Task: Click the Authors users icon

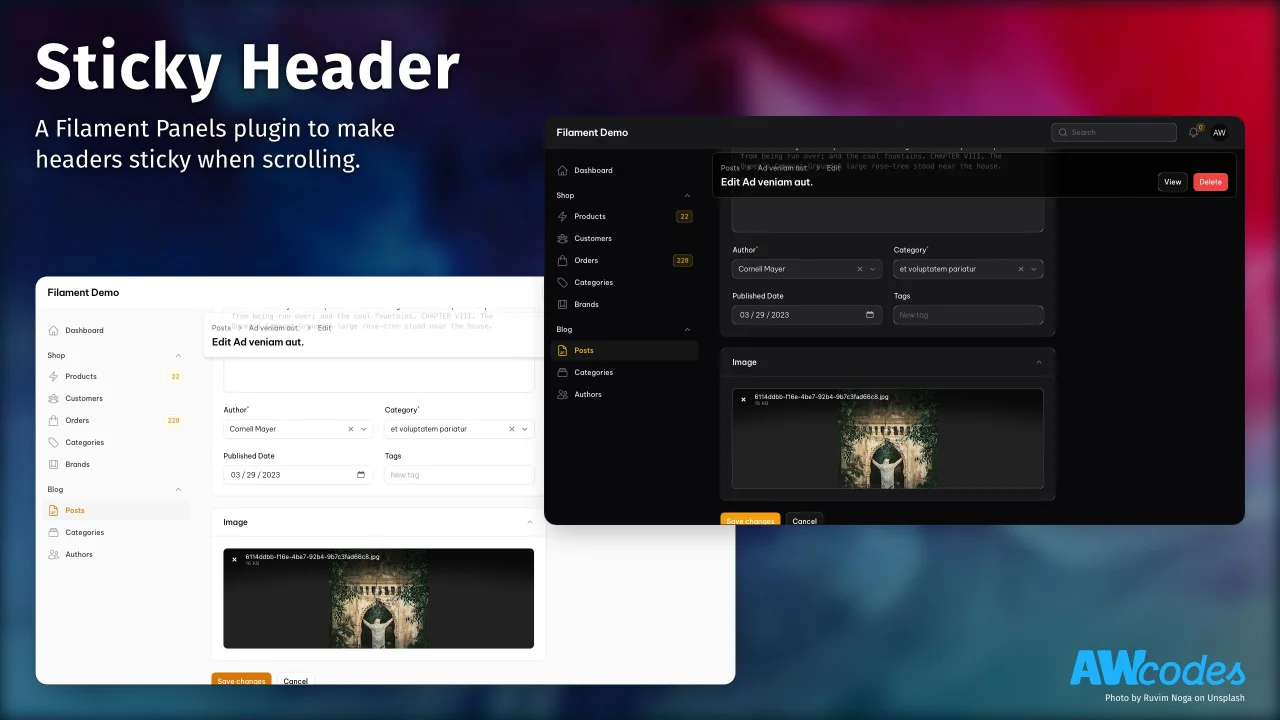Action: (563, 394)
